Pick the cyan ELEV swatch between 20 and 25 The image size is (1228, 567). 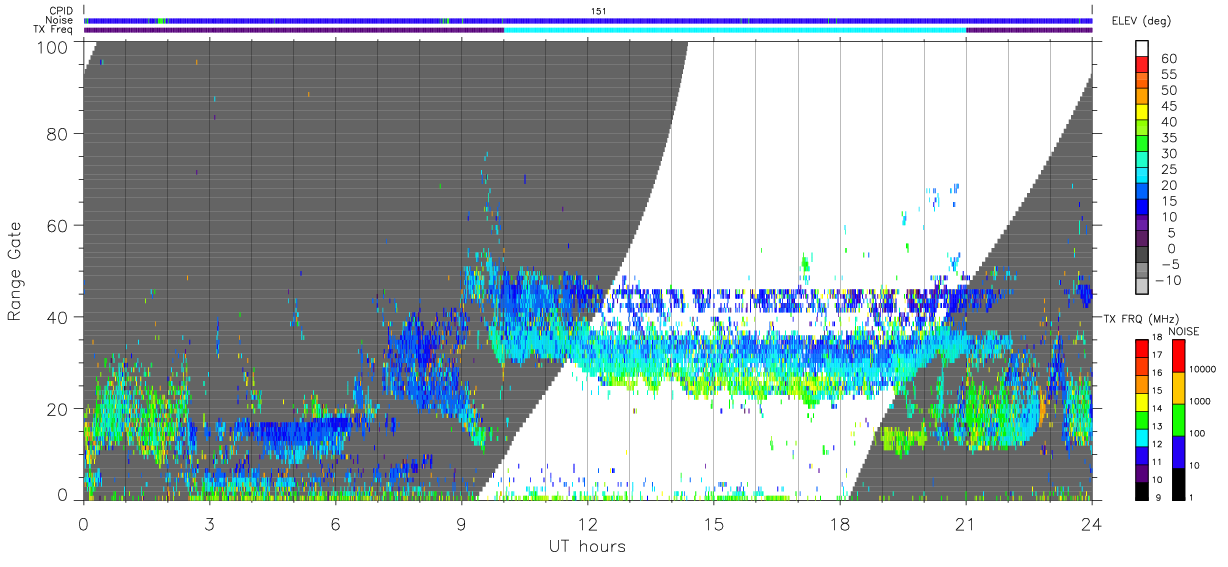point(1142,176)
